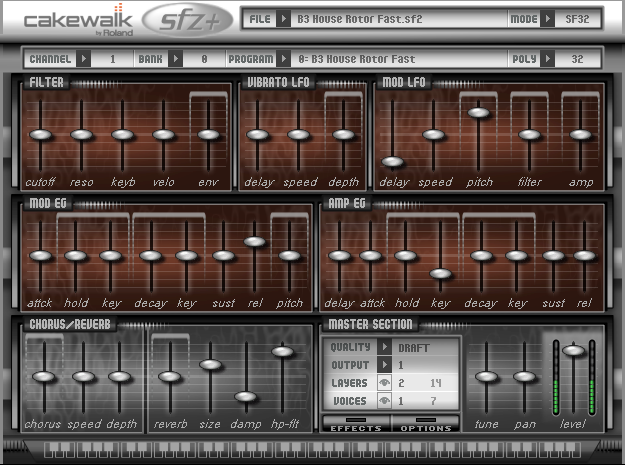Viewport: 625px width, 465px height.
Task: Click the SF32 mode value
Action: (577, 19)
